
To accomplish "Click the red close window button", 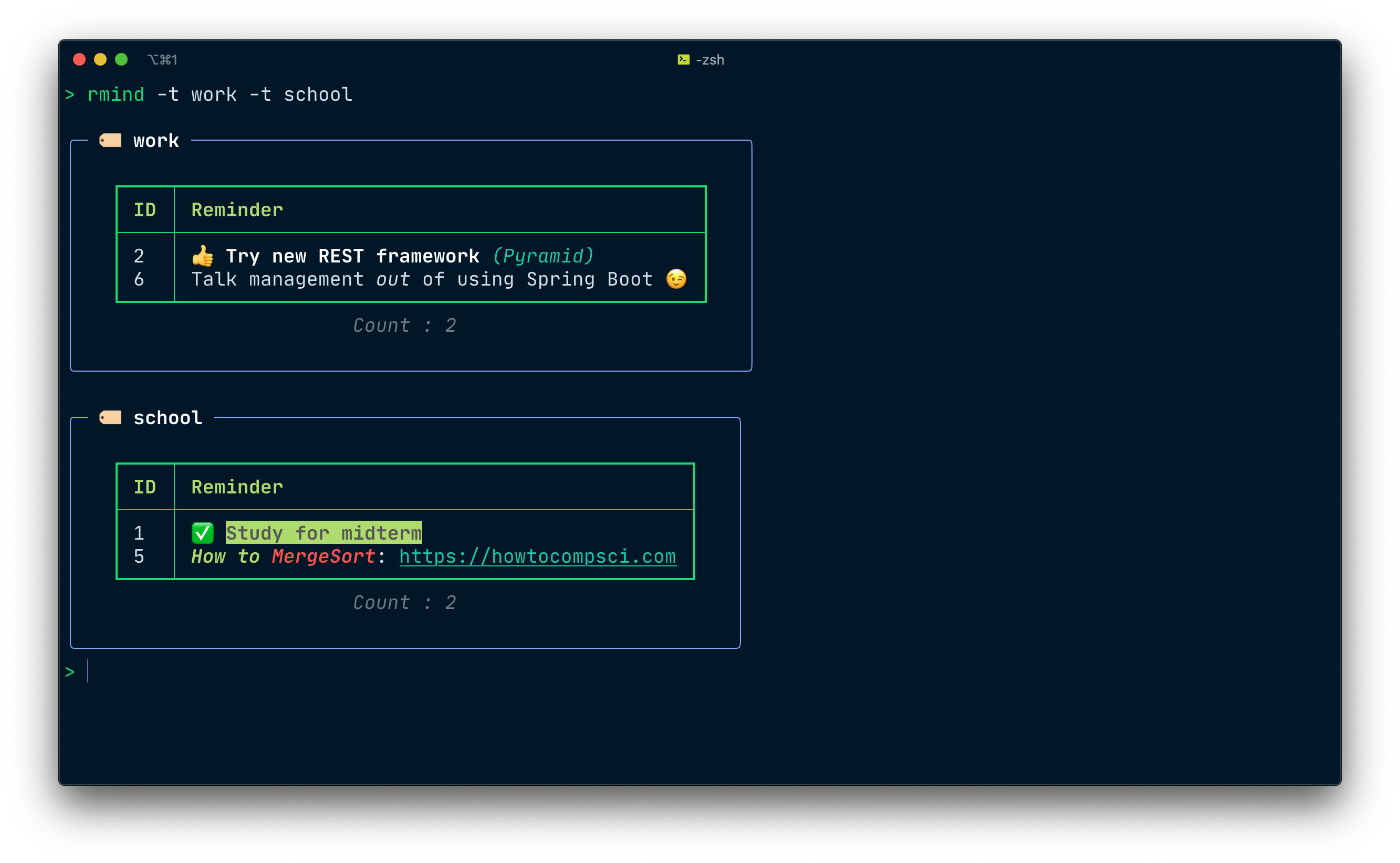I will [x=79, y=59].
